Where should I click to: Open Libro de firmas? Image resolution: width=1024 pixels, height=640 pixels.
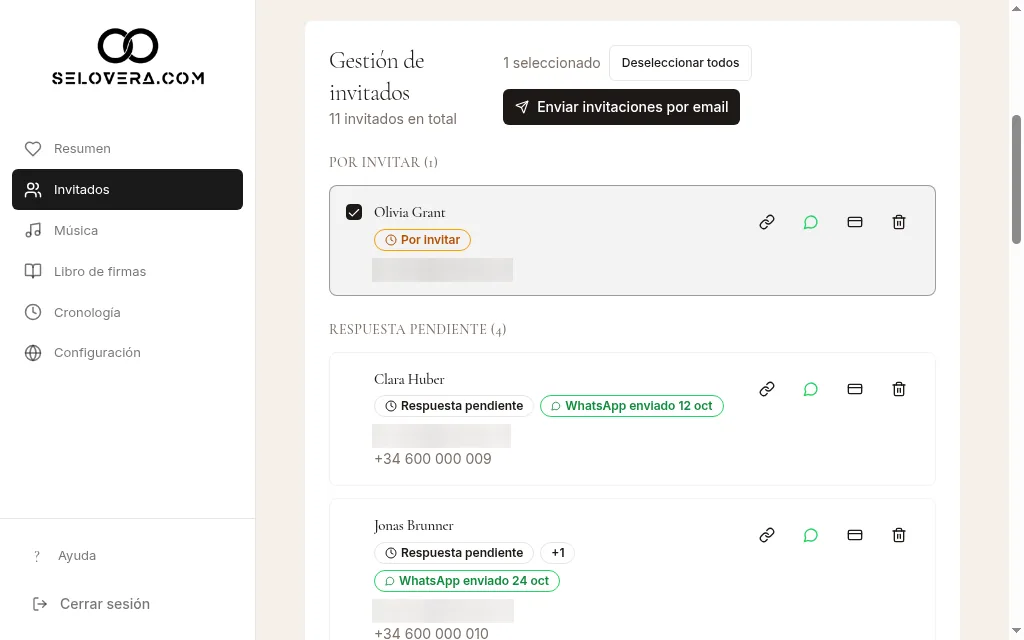(127, 271)
